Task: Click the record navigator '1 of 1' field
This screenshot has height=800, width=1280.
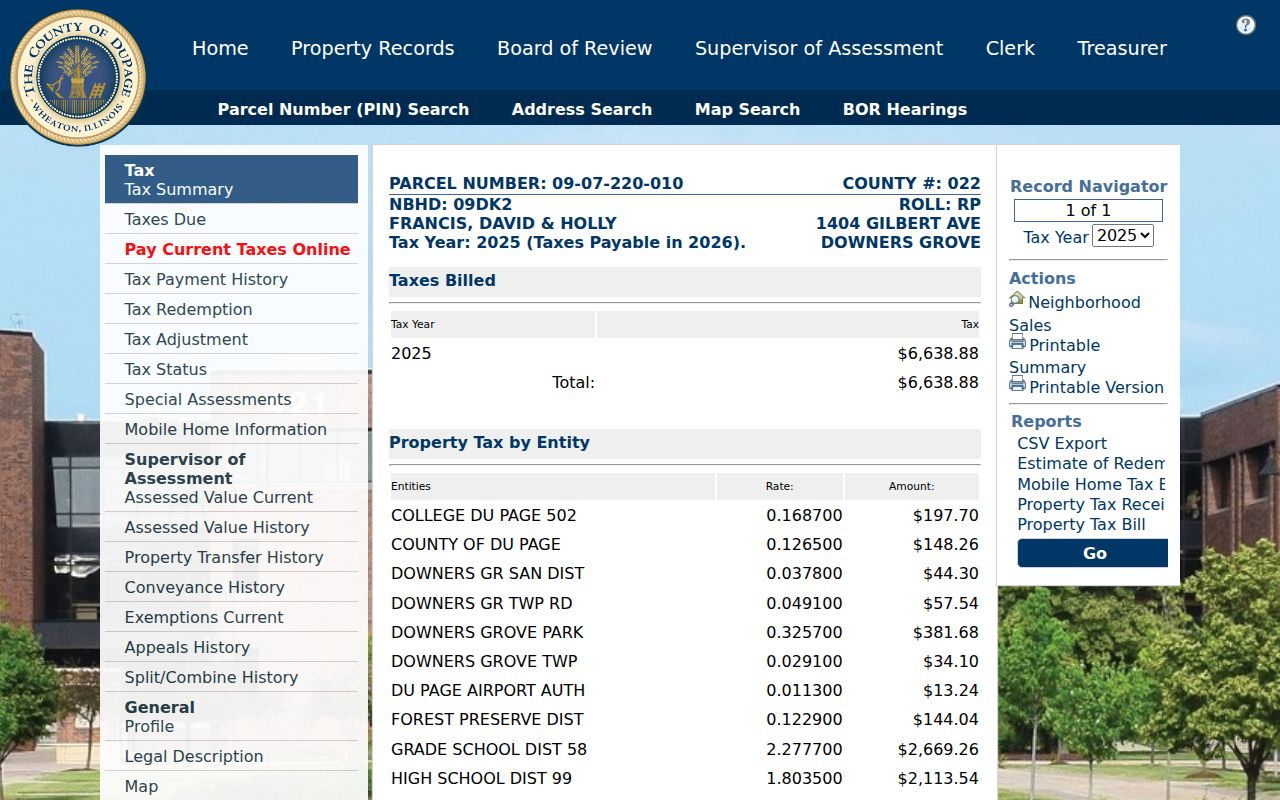Action: click(x=1088, y=210)
